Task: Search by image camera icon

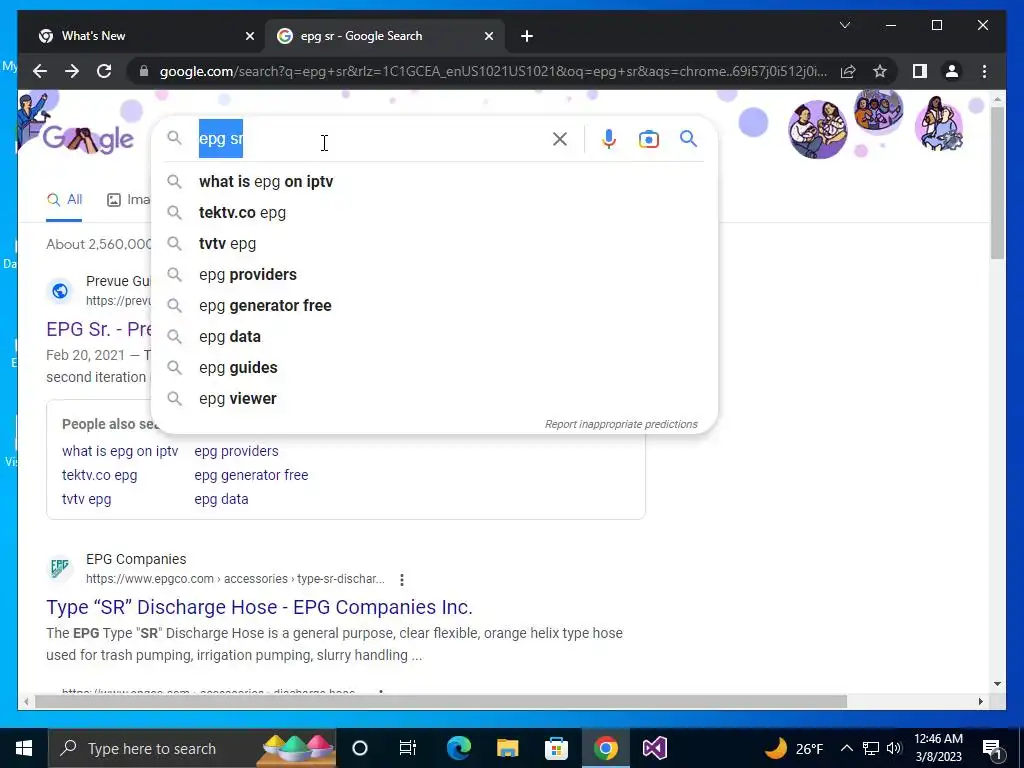Action: pos(648,138)
